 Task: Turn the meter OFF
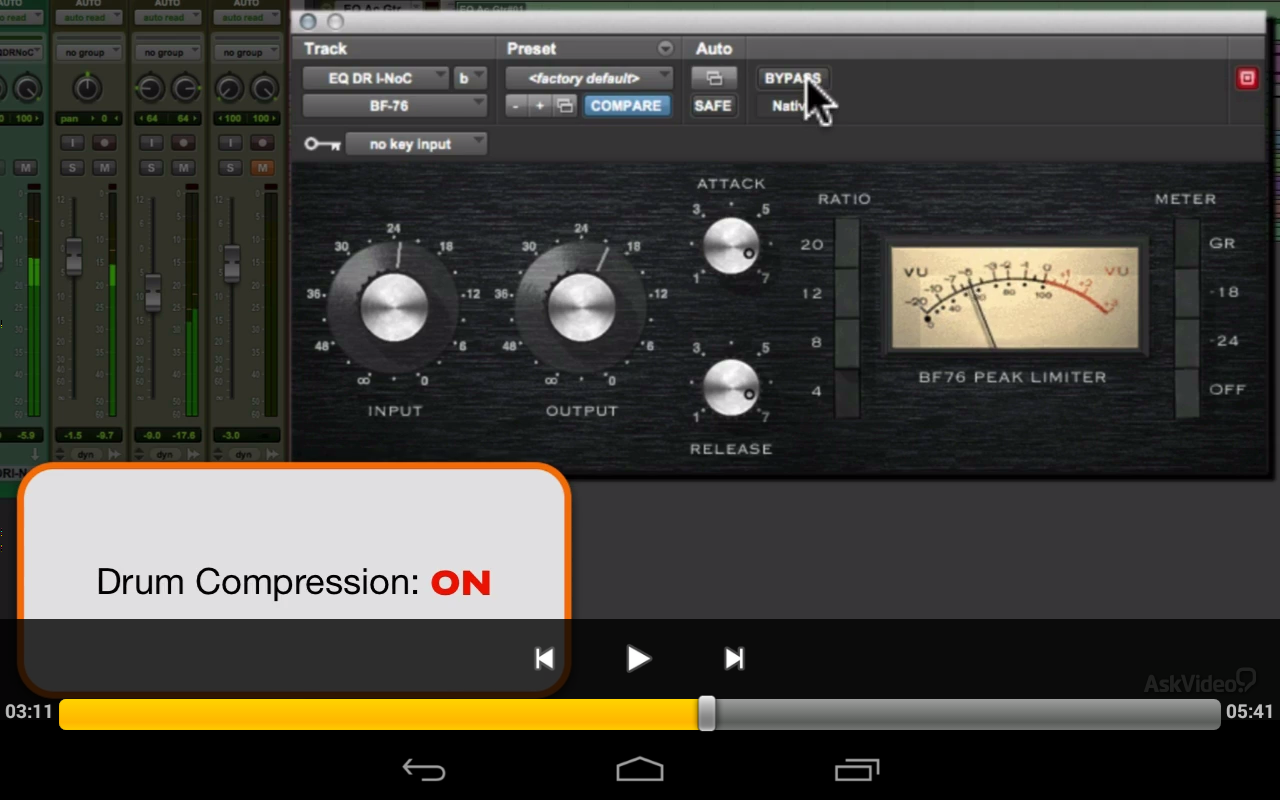click(x=1187, y=391)
